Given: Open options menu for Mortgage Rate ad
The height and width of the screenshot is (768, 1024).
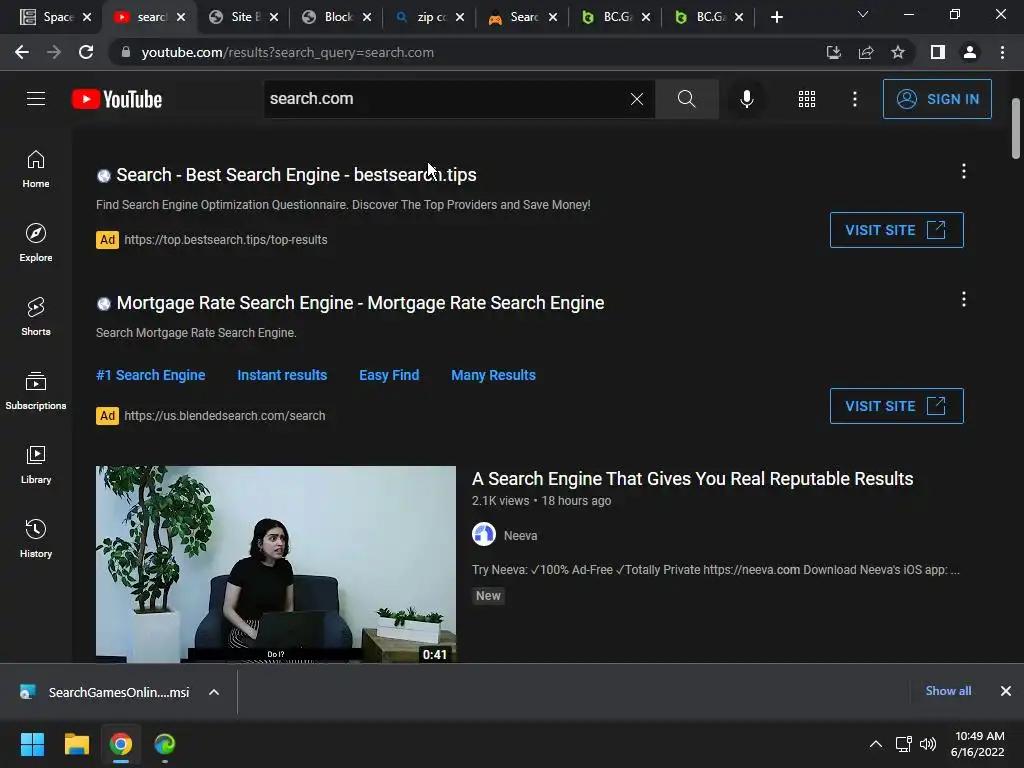Looking at the screenshot, I should coord(963,299).
